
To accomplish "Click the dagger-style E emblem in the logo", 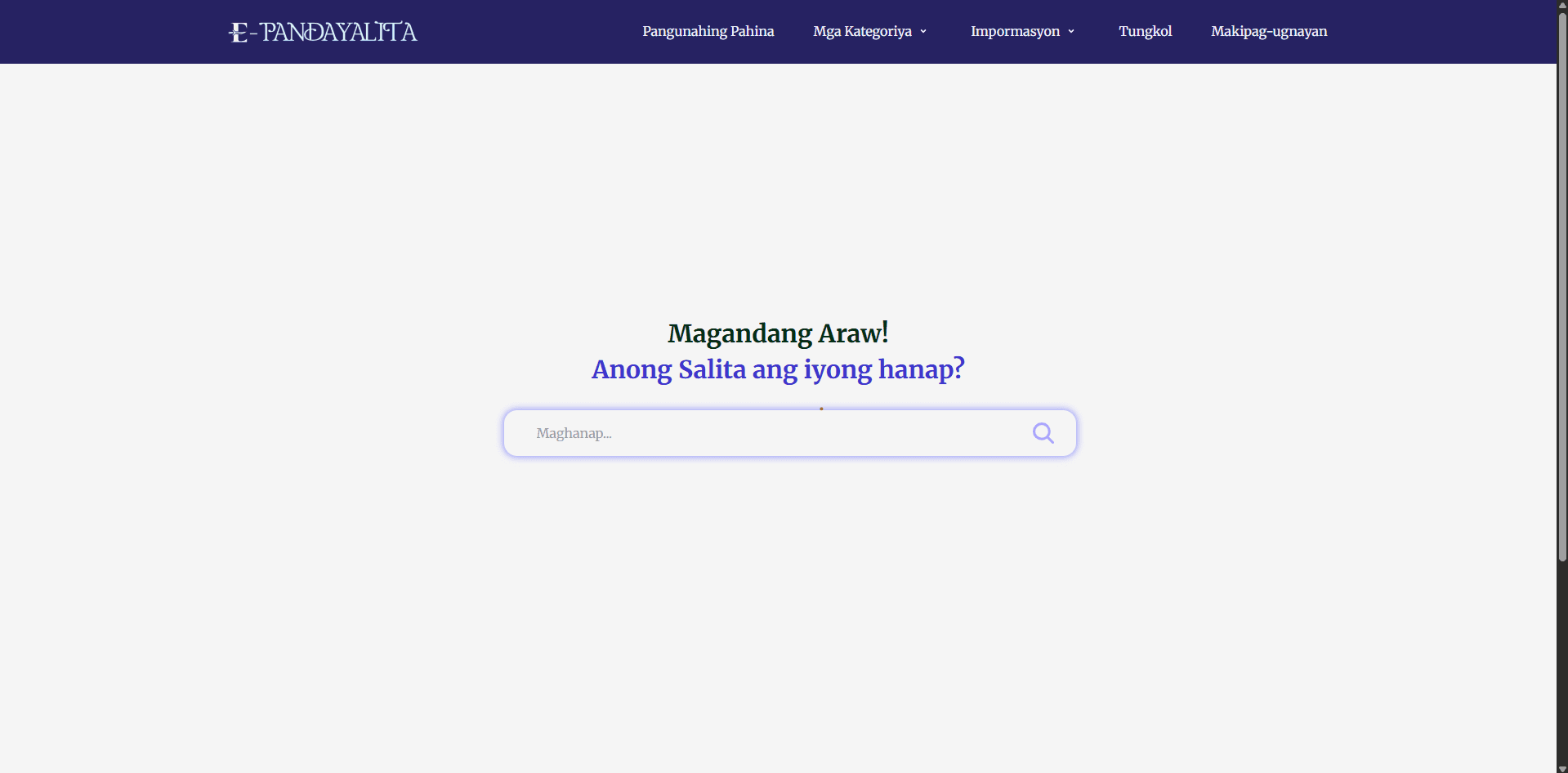I will pos(238,33).
